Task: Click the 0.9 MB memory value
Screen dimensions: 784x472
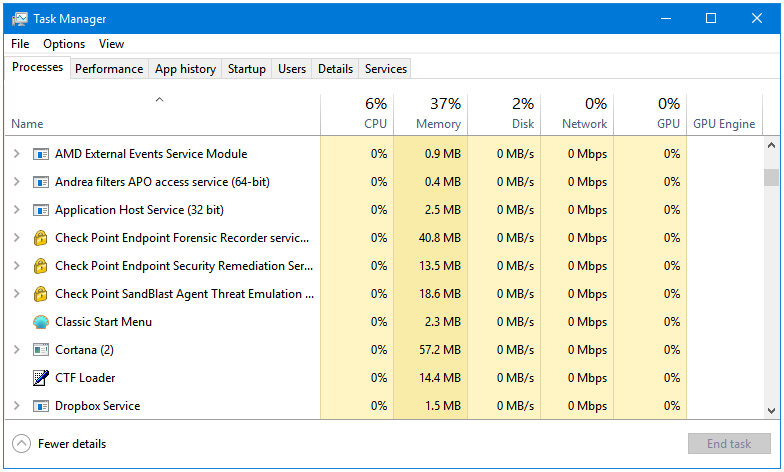Action: coord(442,154)
